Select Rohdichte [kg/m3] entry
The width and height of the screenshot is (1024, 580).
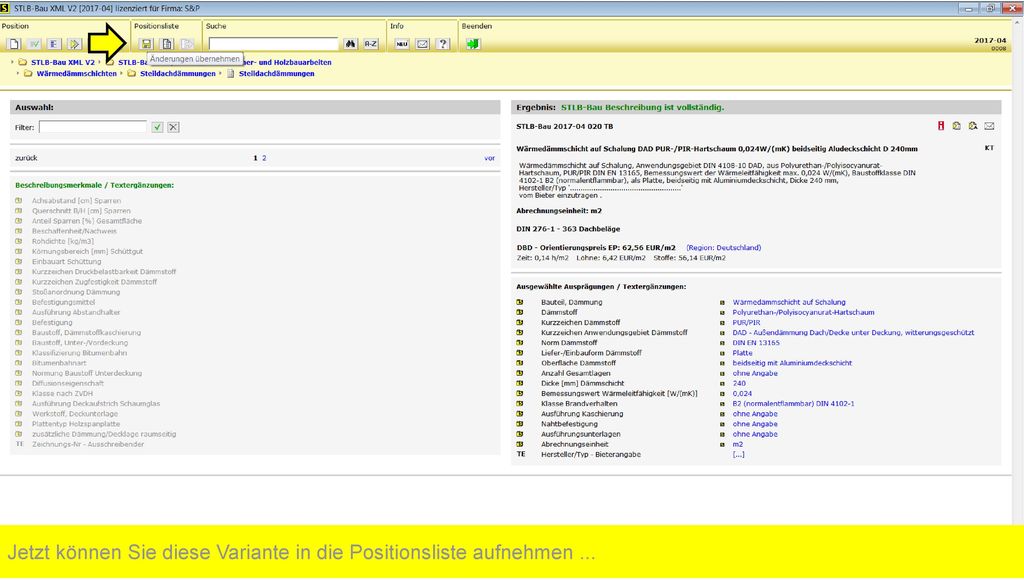(63, 242)
